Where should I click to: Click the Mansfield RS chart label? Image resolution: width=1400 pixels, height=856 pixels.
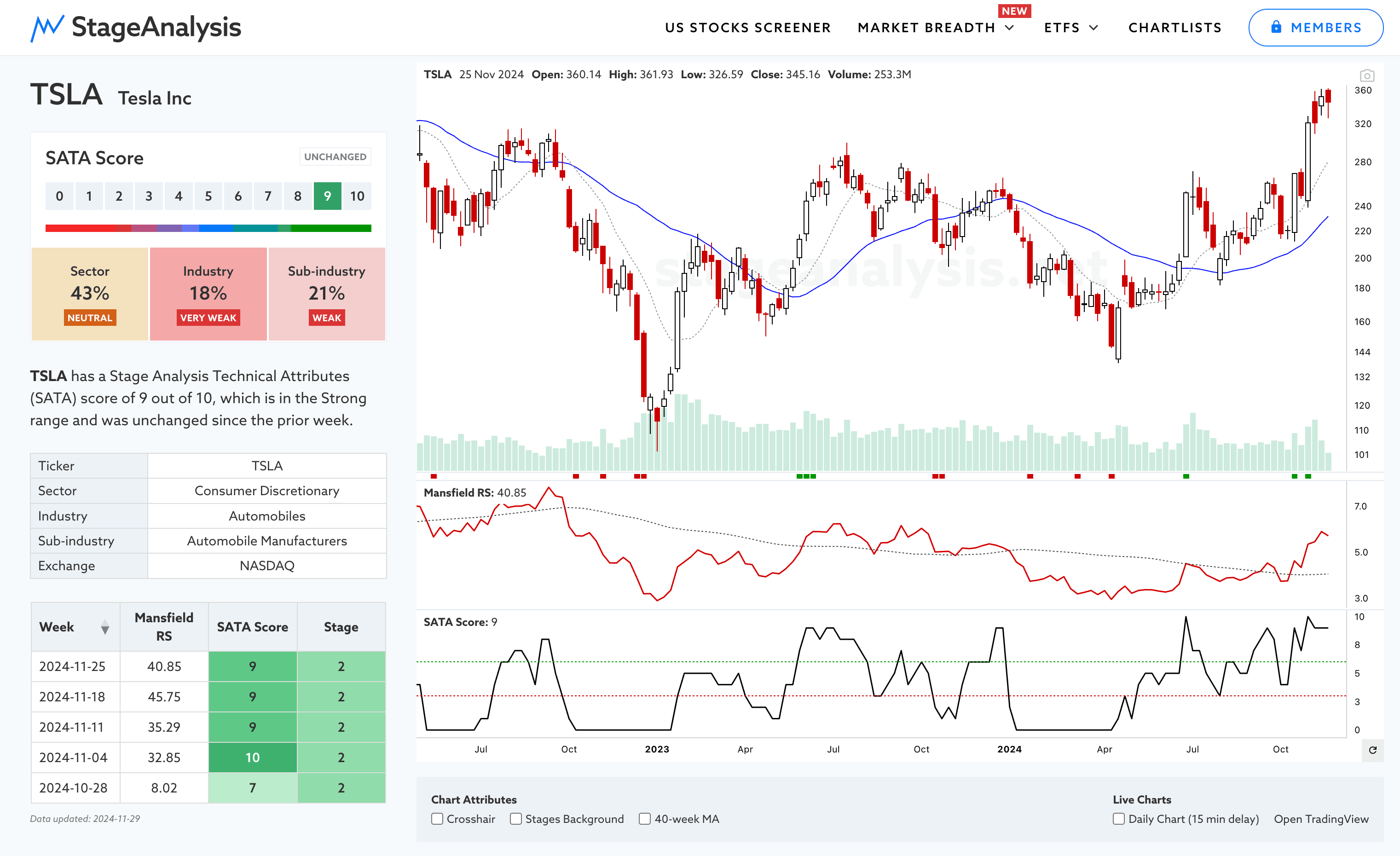click(474, 492)
